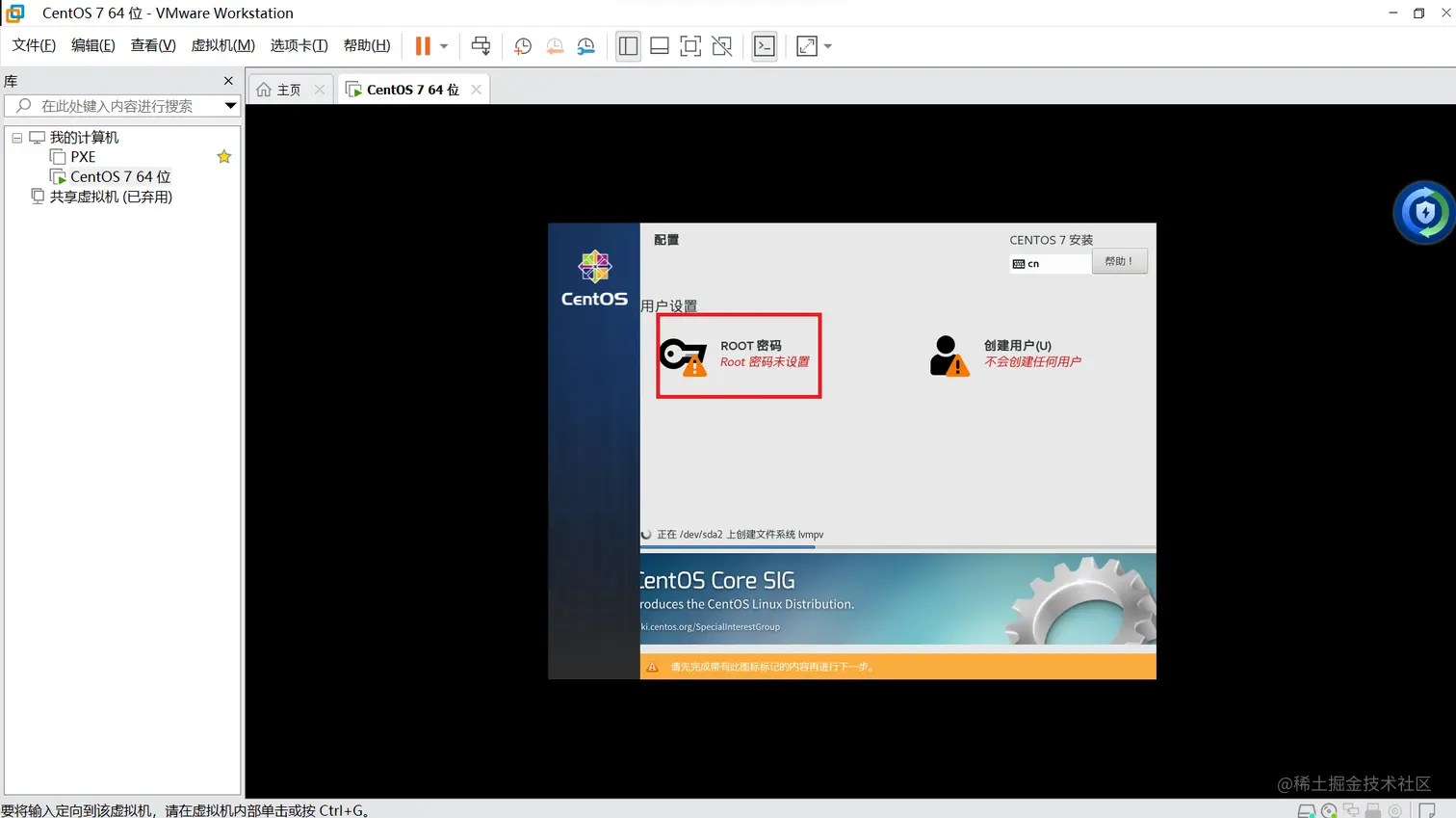Click '正在 /dev/sda2 上创建文件系统 lvmpv' status text

(x=740, y=535)
